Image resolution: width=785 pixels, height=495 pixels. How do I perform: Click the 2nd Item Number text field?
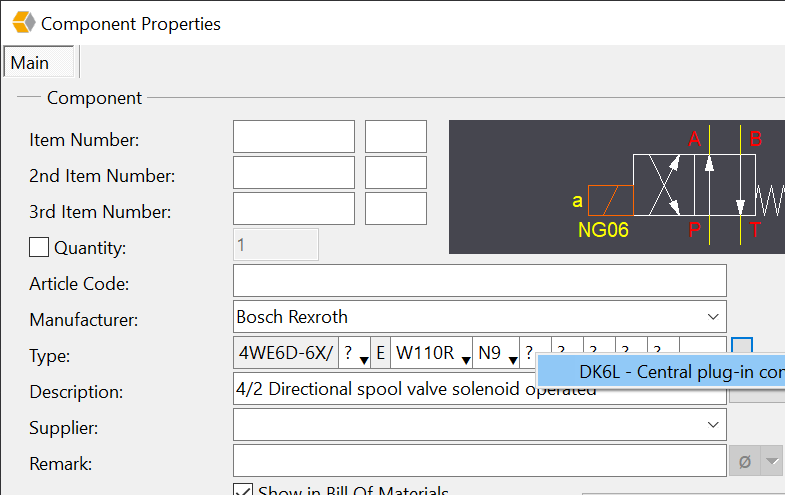tap(294, 172)
